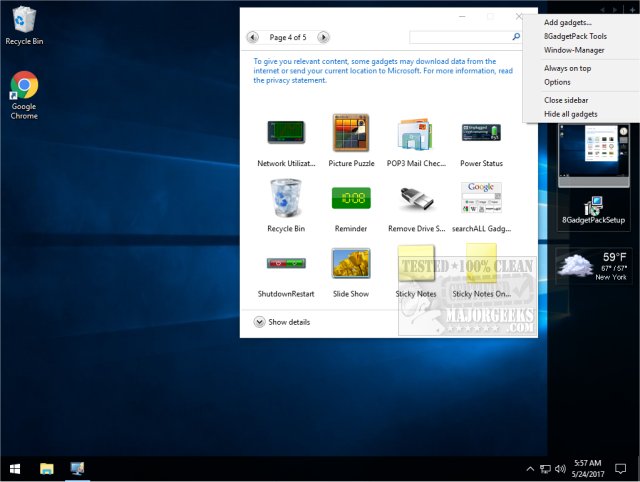Toggle Always on top in context menu
The image size is (640, 482).
click(567, 68)
